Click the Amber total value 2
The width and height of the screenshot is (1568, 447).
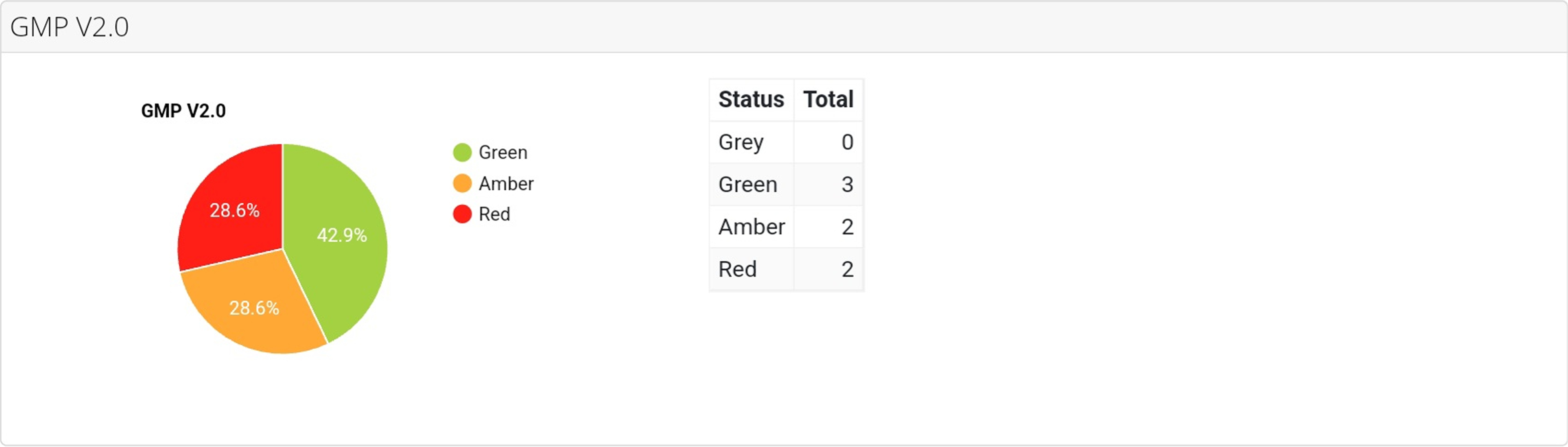pyautogui.click(x=847, y=227)
